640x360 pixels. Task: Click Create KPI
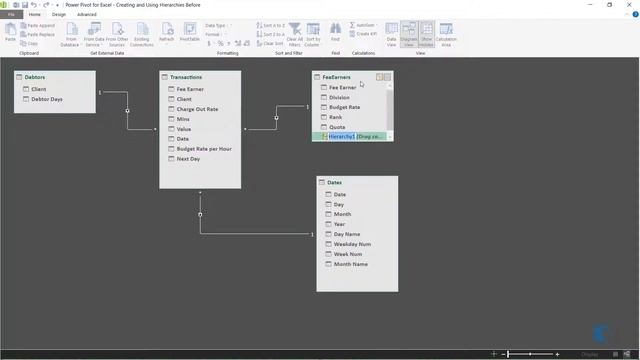point(363,34)
